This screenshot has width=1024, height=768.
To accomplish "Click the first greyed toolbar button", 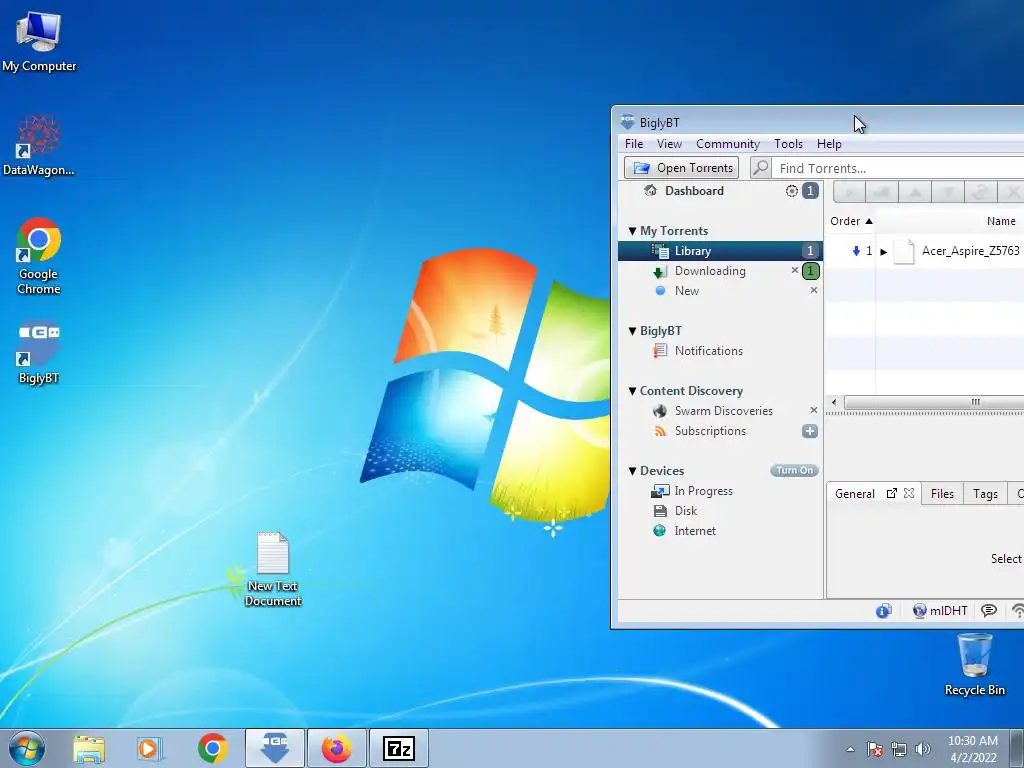I will (x=850, y=193).
